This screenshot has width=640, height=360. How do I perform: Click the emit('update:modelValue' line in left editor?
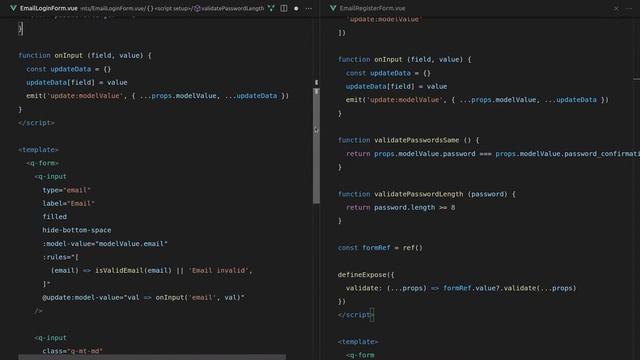coord(157,96)
